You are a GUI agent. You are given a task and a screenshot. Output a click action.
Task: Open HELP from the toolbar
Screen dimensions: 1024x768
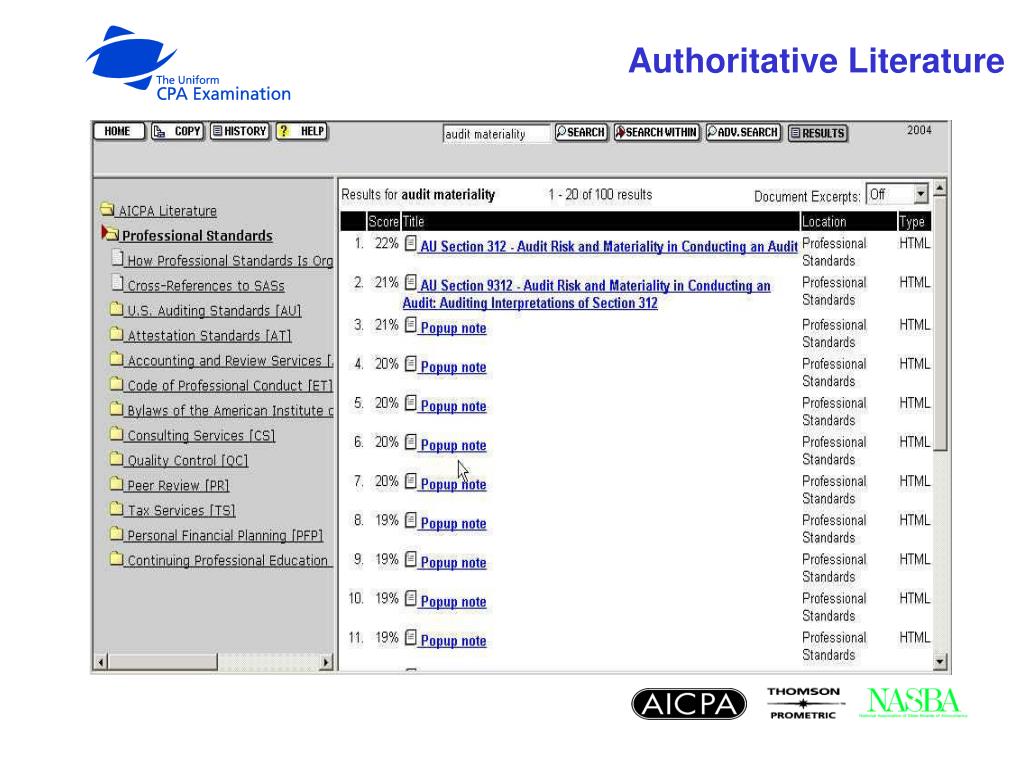(x=302, y=131)
